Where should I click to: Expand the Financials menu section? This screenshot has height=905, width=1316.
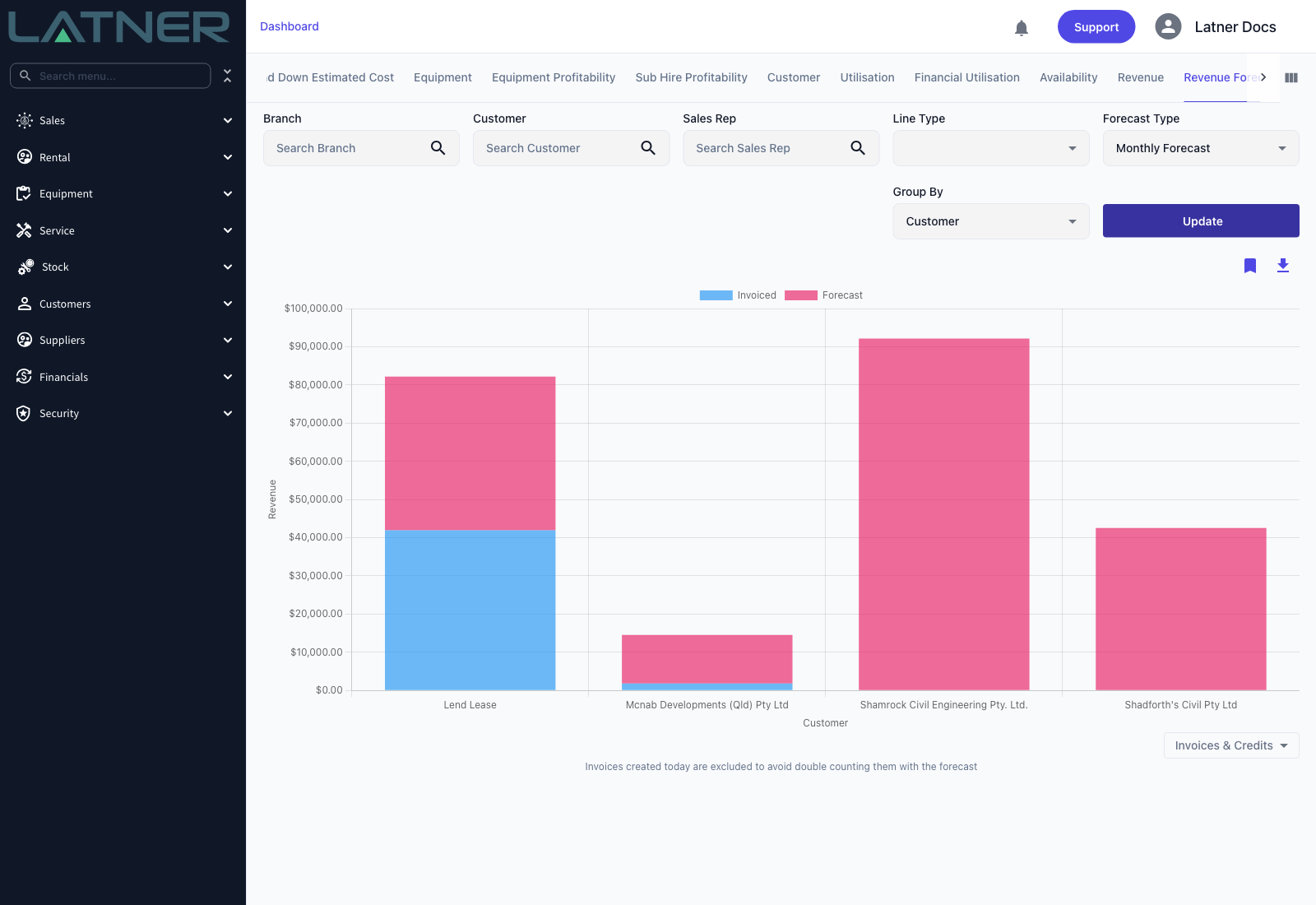(x=228, y=377)
